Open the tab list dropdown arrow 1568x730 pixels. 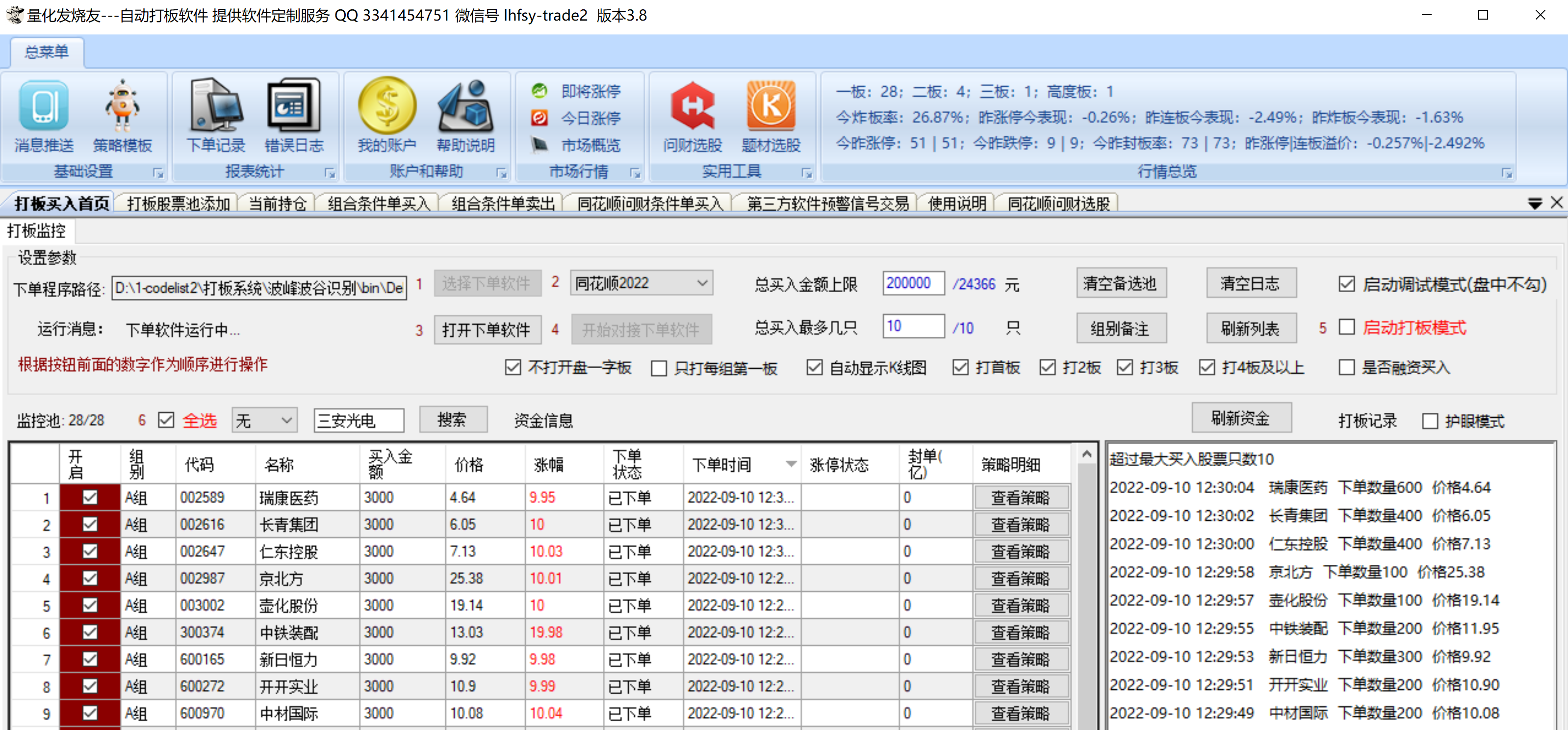coord(1535,203)
